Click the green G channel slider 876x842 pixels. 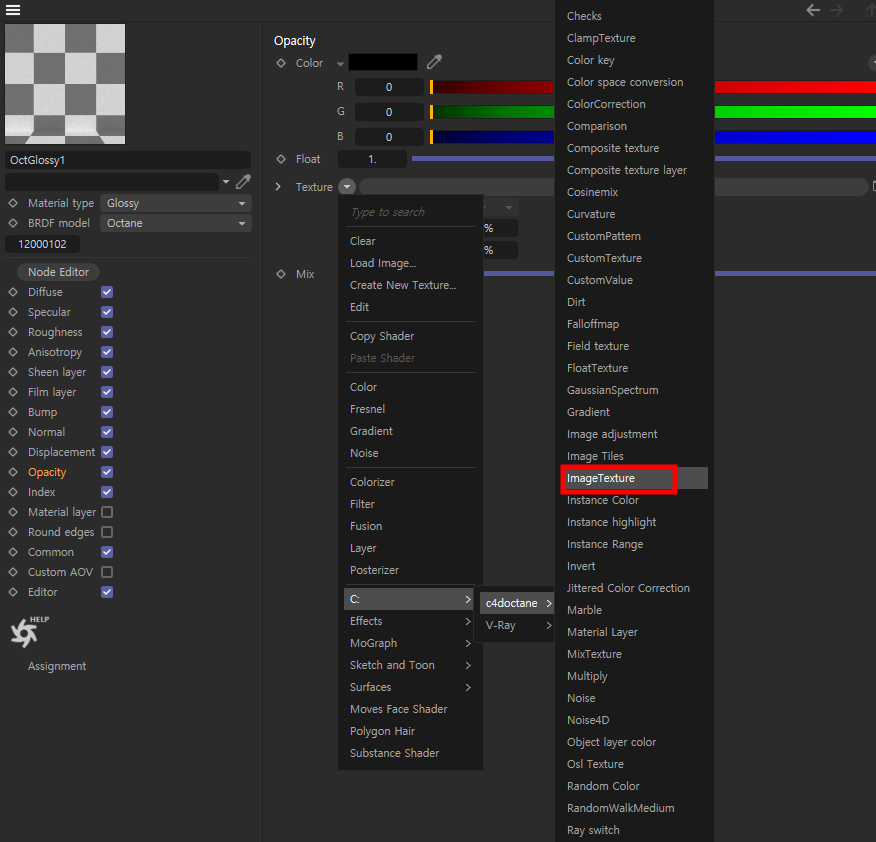tap(653, 112)
